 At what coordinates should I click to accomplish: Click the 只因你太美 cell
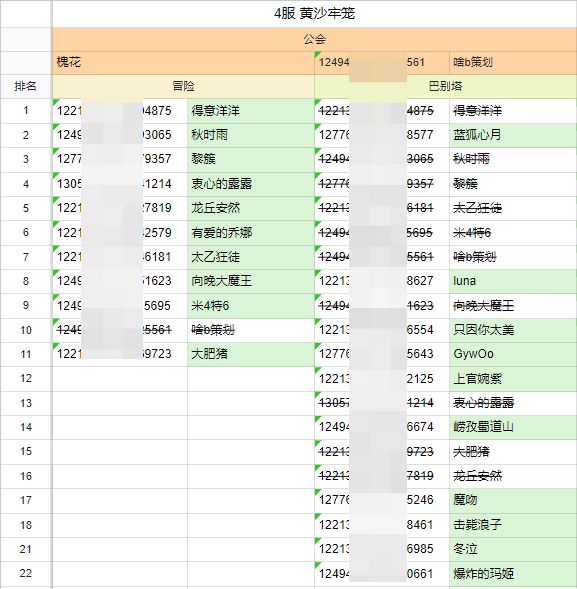click(x=513, y=330)
